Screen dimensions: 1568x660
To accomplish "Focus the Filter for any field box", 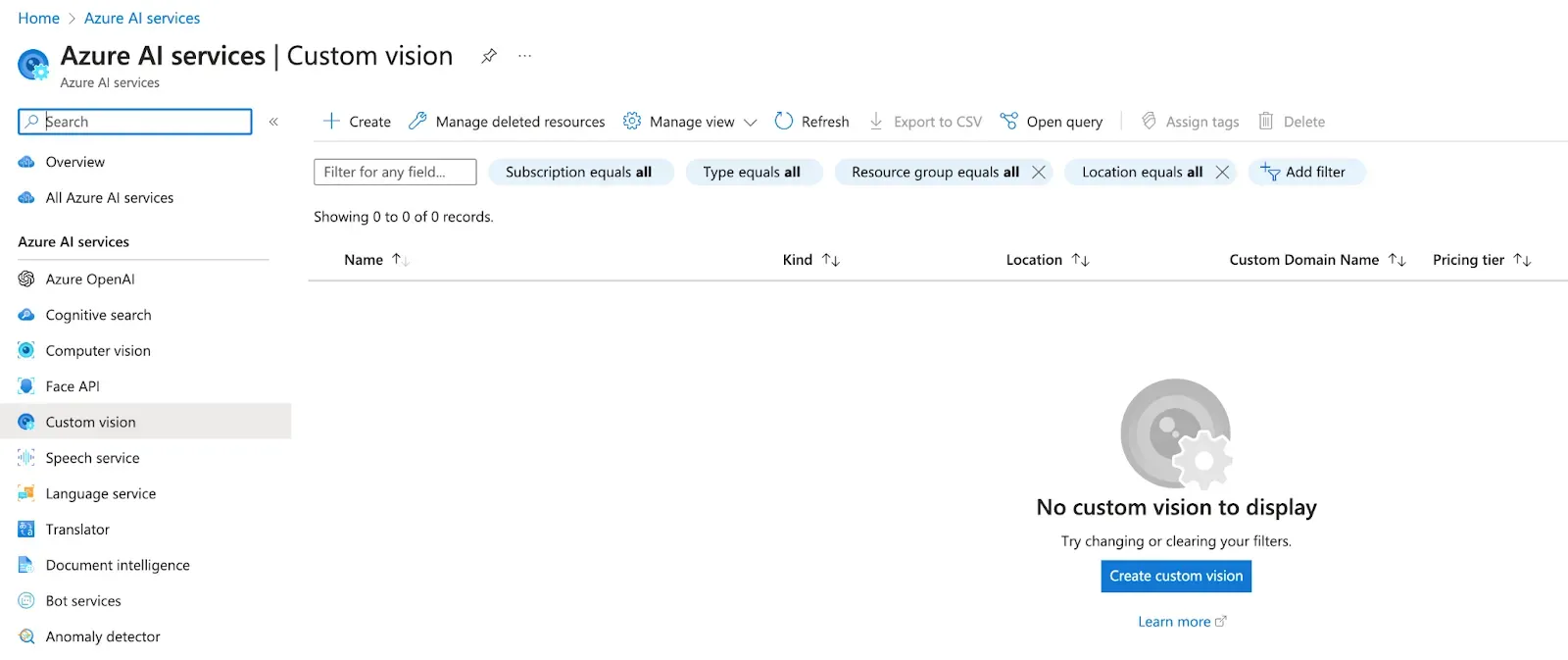I will pos(395,172).
